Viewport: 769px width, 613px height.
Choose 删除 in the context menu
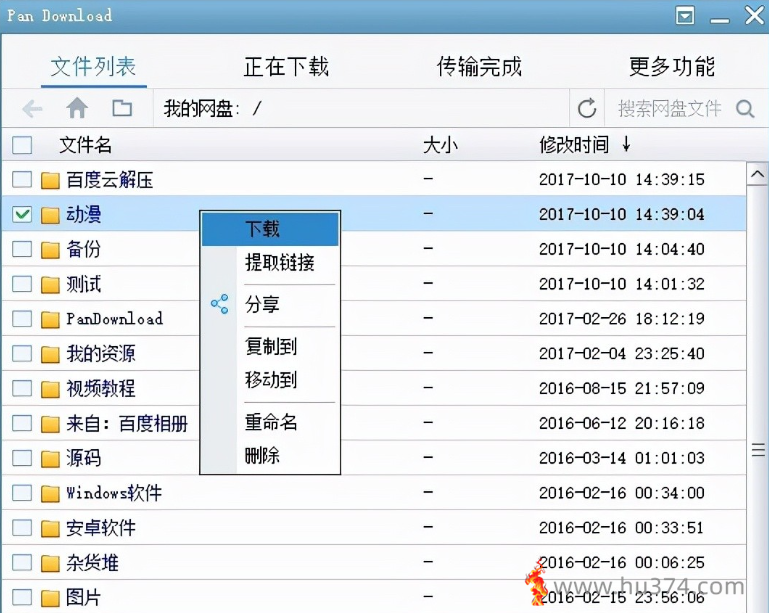pyautogui.click(x=262, y=456)
